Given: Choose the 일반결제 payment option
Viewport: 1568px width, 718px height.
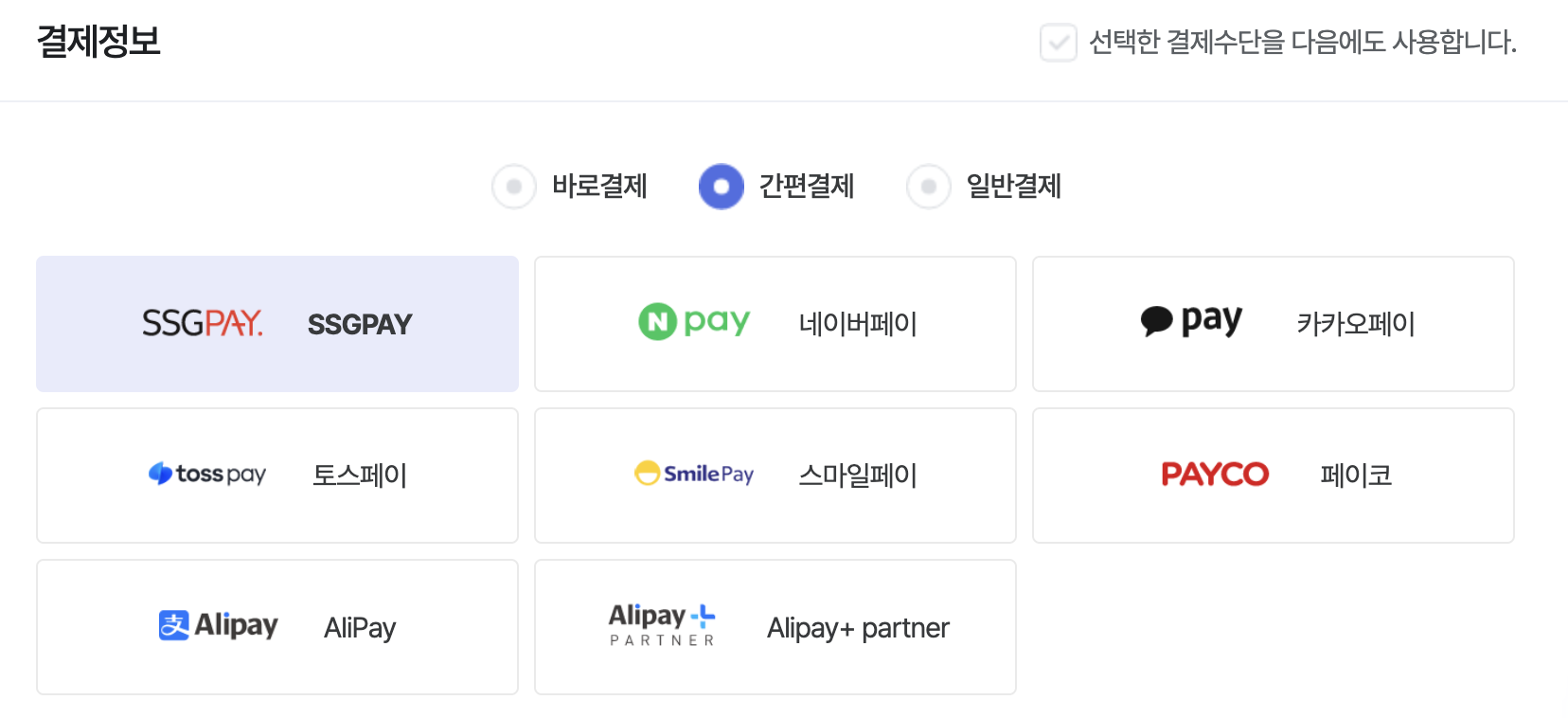Looking at the screenshot, I should coord(928,187).
